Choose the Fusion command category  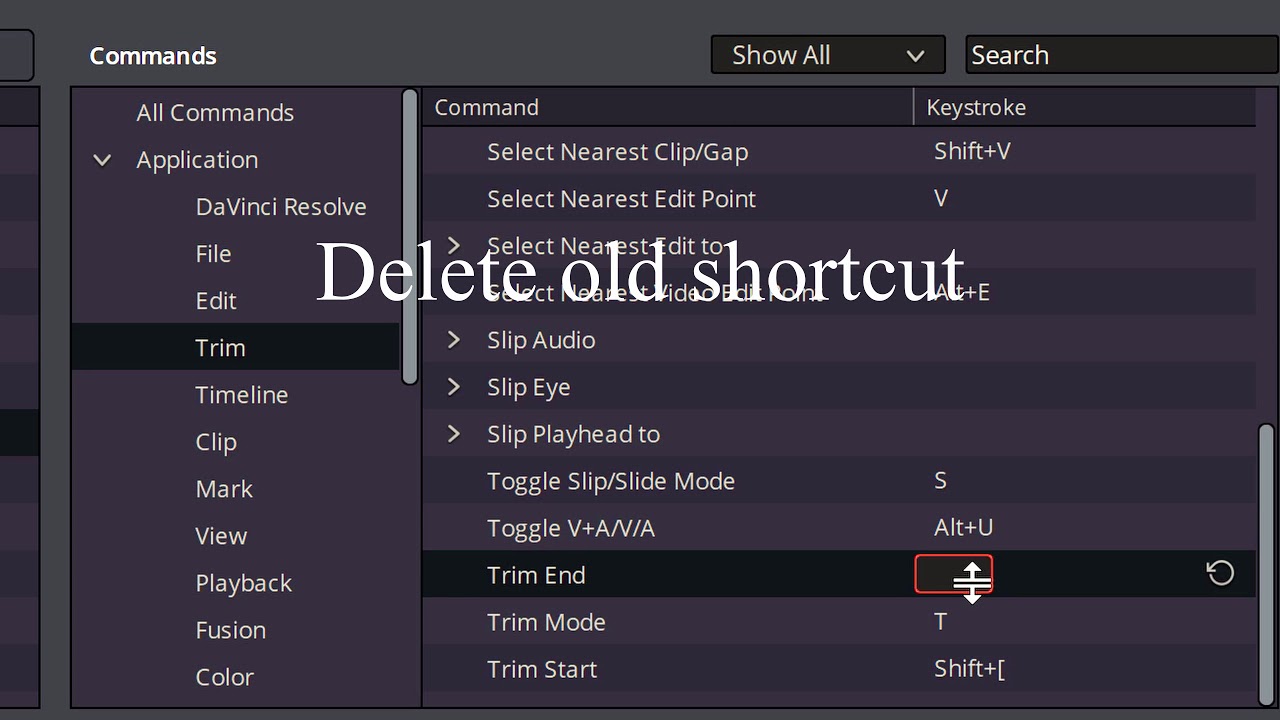click(x=231, y=630)
